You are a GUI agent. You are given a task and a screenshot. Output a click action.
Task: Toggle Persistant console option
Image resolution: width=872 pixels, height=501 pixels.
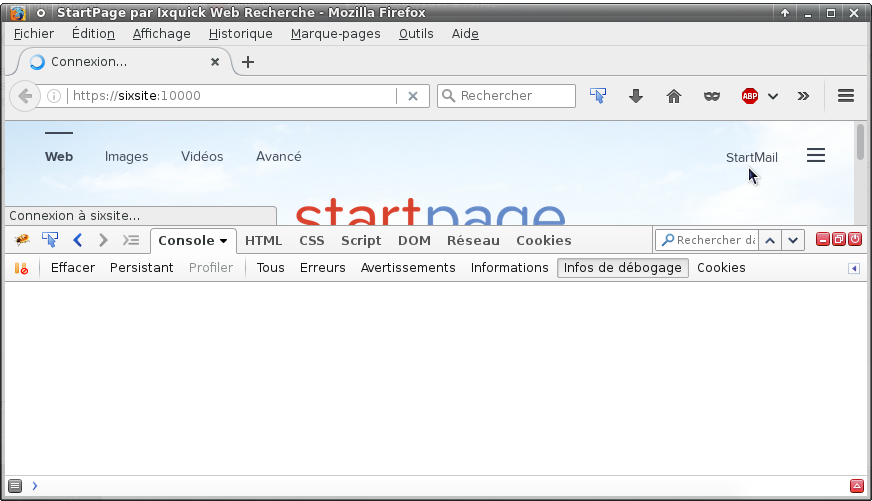tap(141, 267)
